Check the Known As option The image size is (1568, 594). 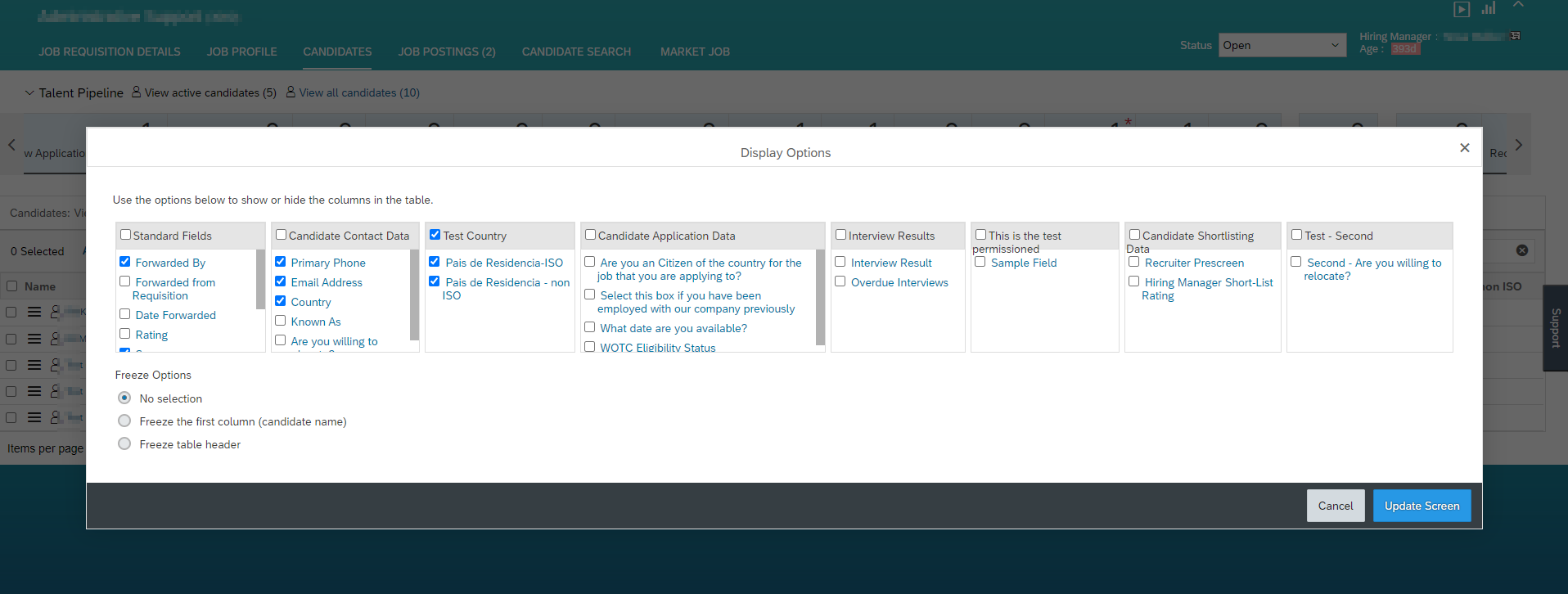coord(280,321)
